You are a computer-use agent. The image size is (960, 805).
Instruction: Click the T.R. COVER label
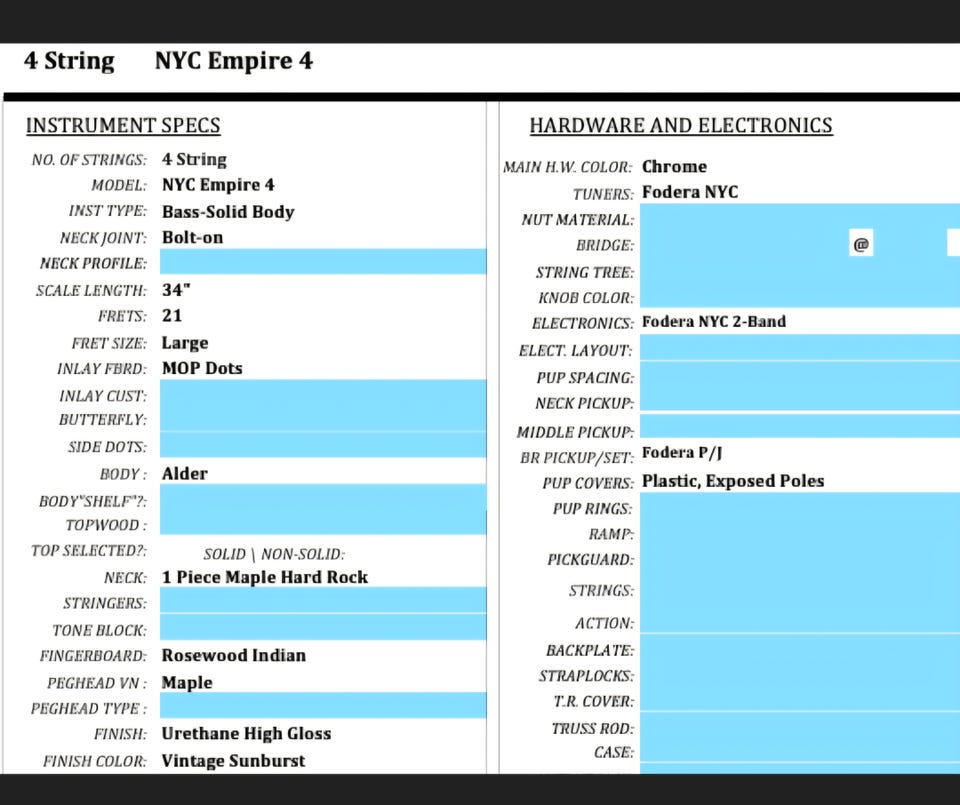pyautogui.click(x=594, y=702)
